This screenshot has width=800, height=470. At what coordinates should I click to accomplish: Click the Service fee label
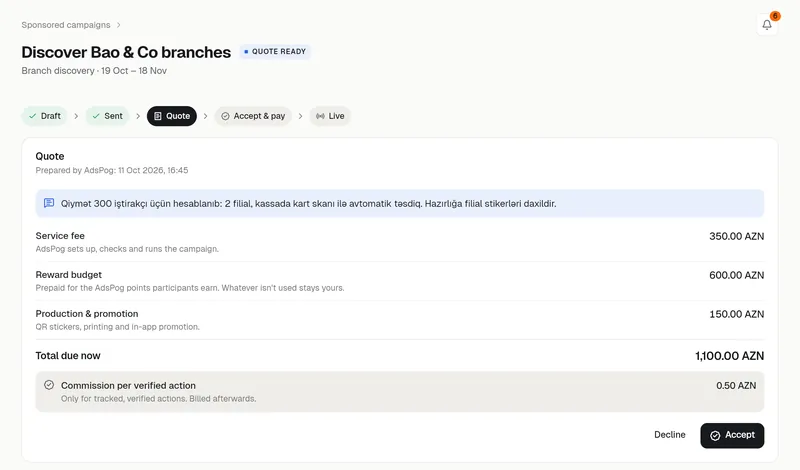pyautogui.click(x=60, y=236)
